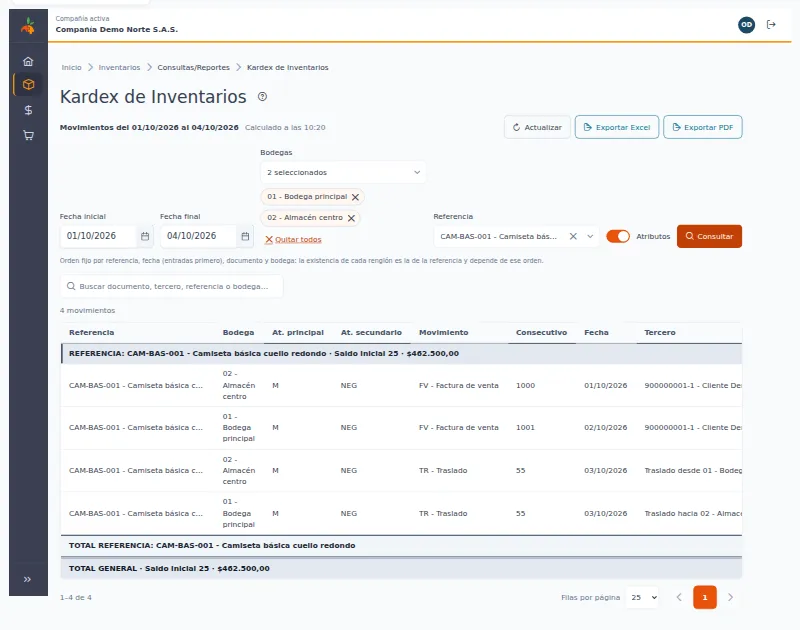The width and height of the screenshot is (800, 630).
Task: Select page 1 in pagination
Action: click(x=705, y=597)
